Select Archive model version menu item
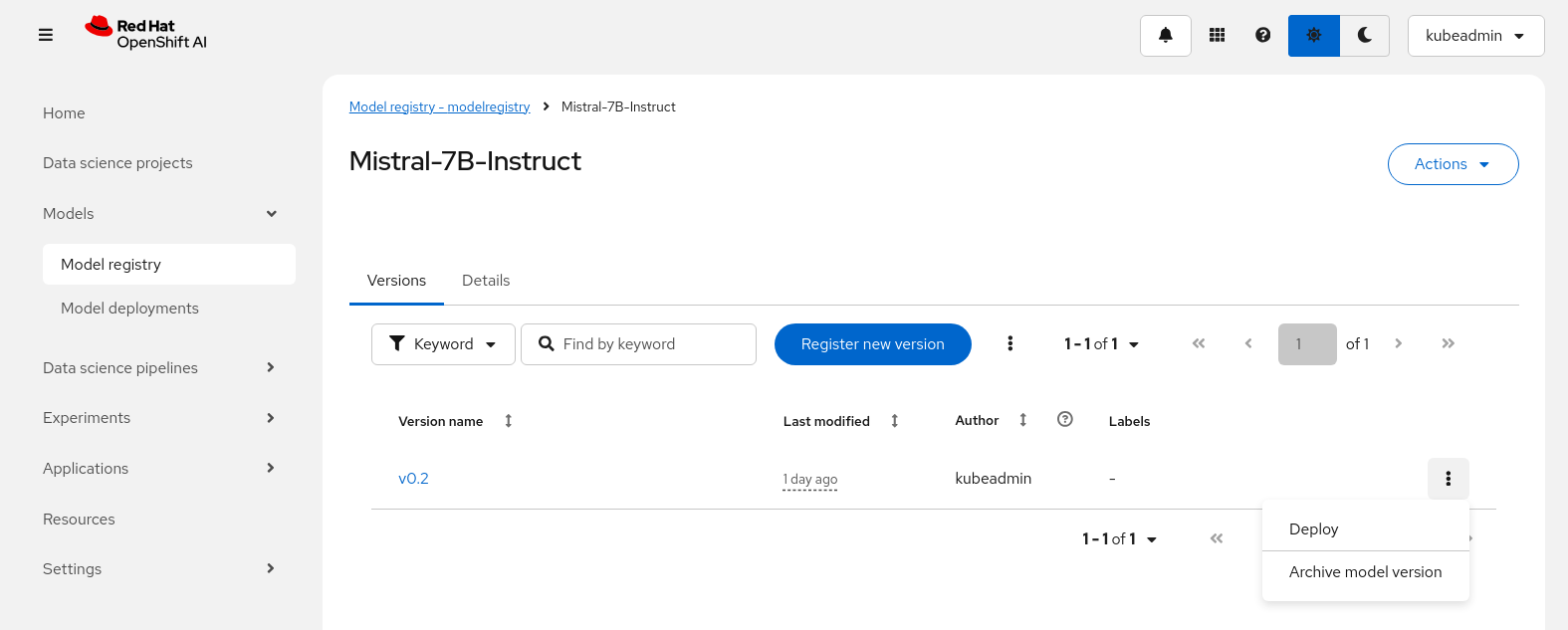Viewport: 1568px width, 630px height. tap(1365, 572)
